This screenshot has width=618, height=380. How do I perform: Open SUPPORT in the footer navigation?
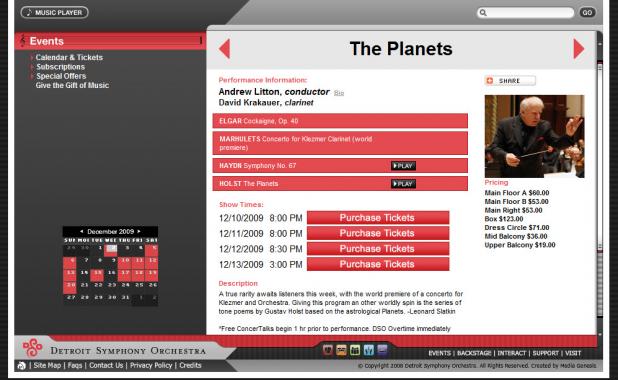point(545,353)
